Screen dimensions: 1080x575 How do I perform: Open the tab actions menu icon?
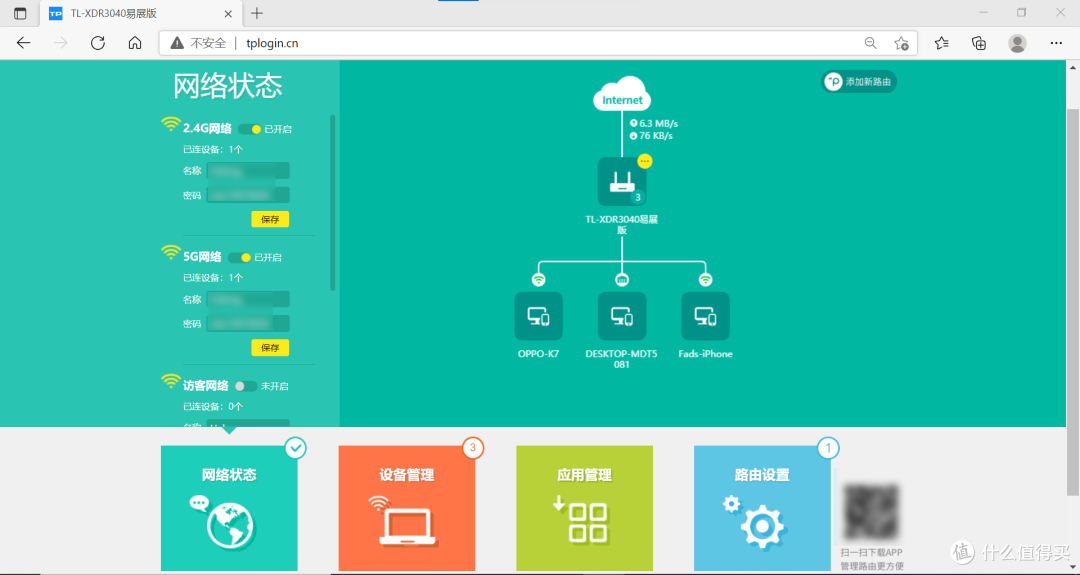[20, 13]
